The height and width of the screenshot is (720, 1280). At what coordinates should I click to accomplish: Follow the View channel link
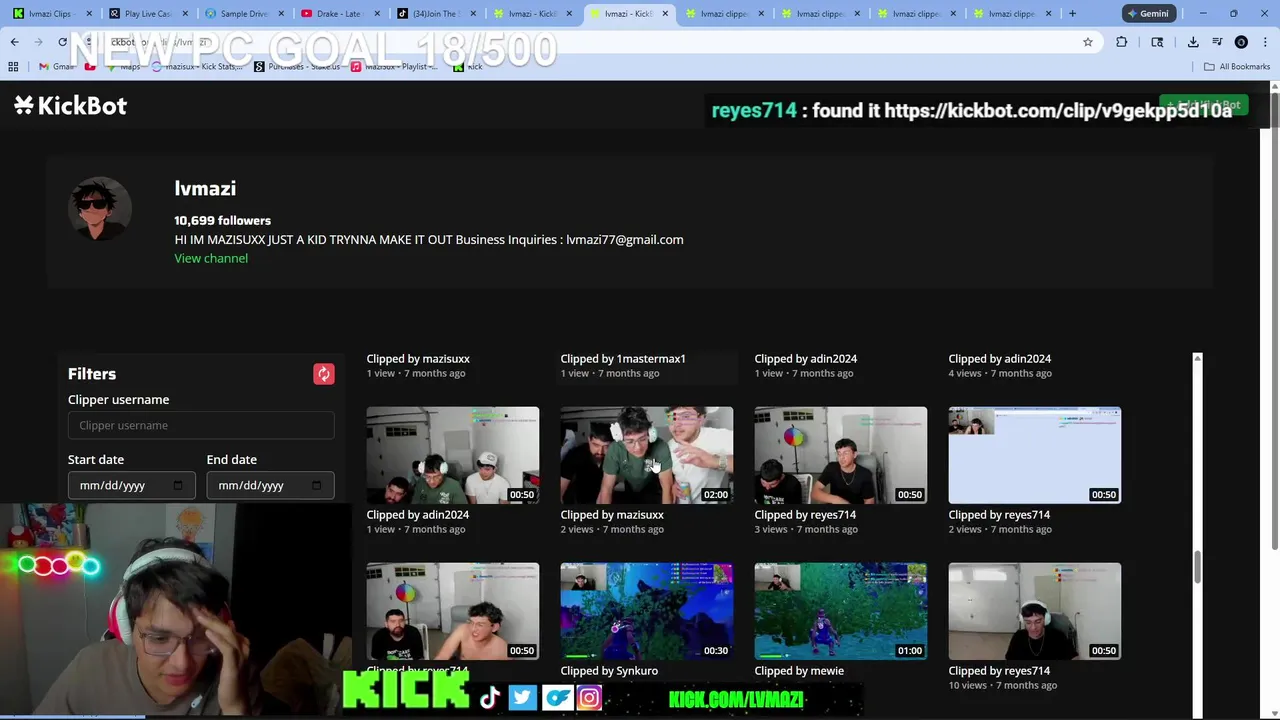211,258
